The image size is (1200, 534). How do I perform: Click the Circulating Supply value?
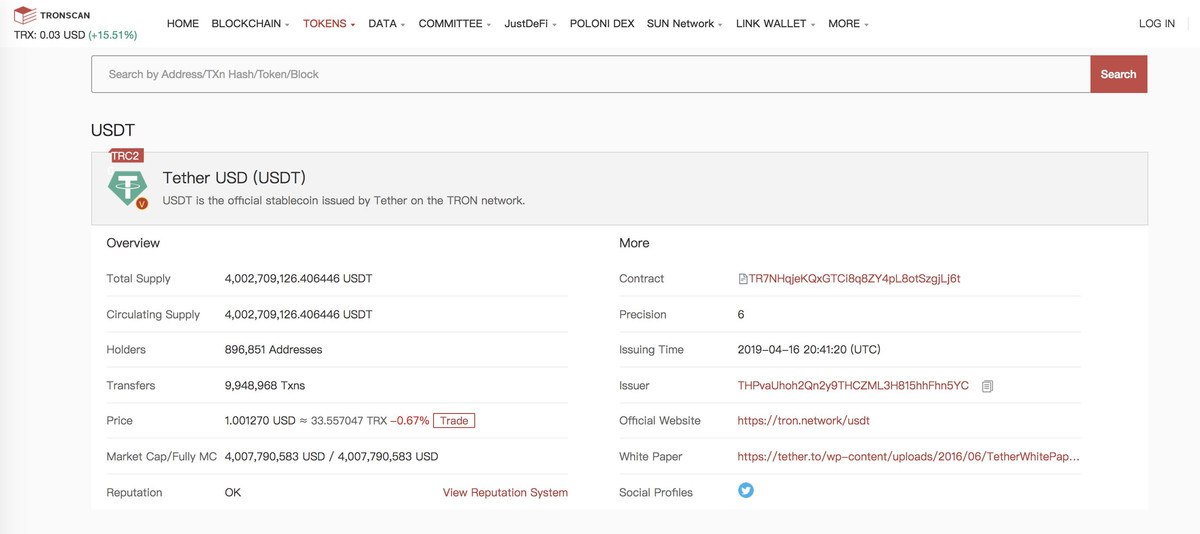point(298,314)
